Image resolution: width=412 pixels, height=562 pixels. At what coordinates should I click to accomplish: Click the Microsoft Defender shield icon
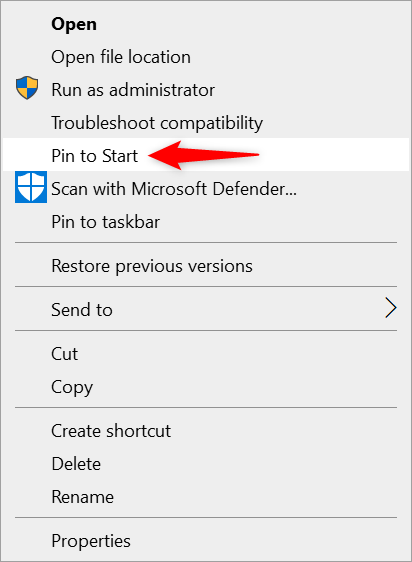(31, 187)
